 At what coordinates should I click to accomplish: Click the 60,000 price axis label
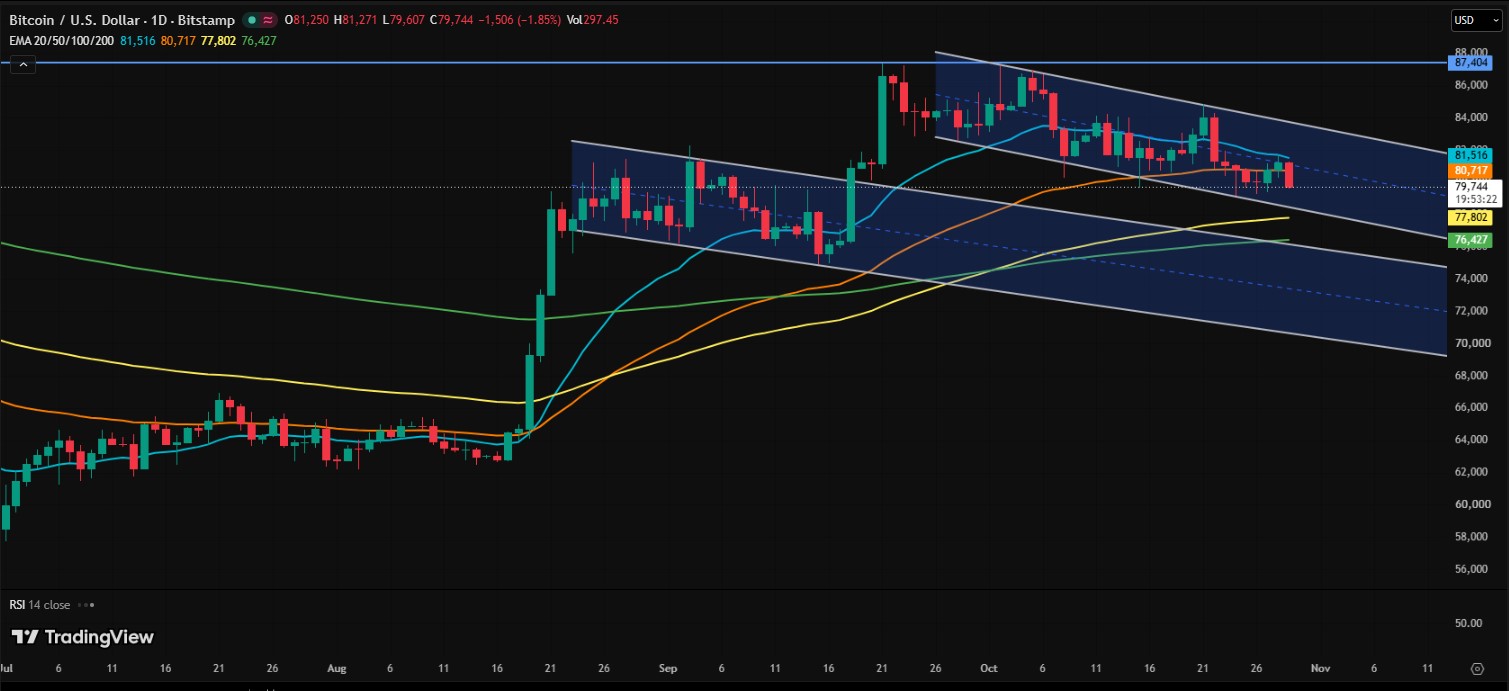click(x=1474, y=504)
